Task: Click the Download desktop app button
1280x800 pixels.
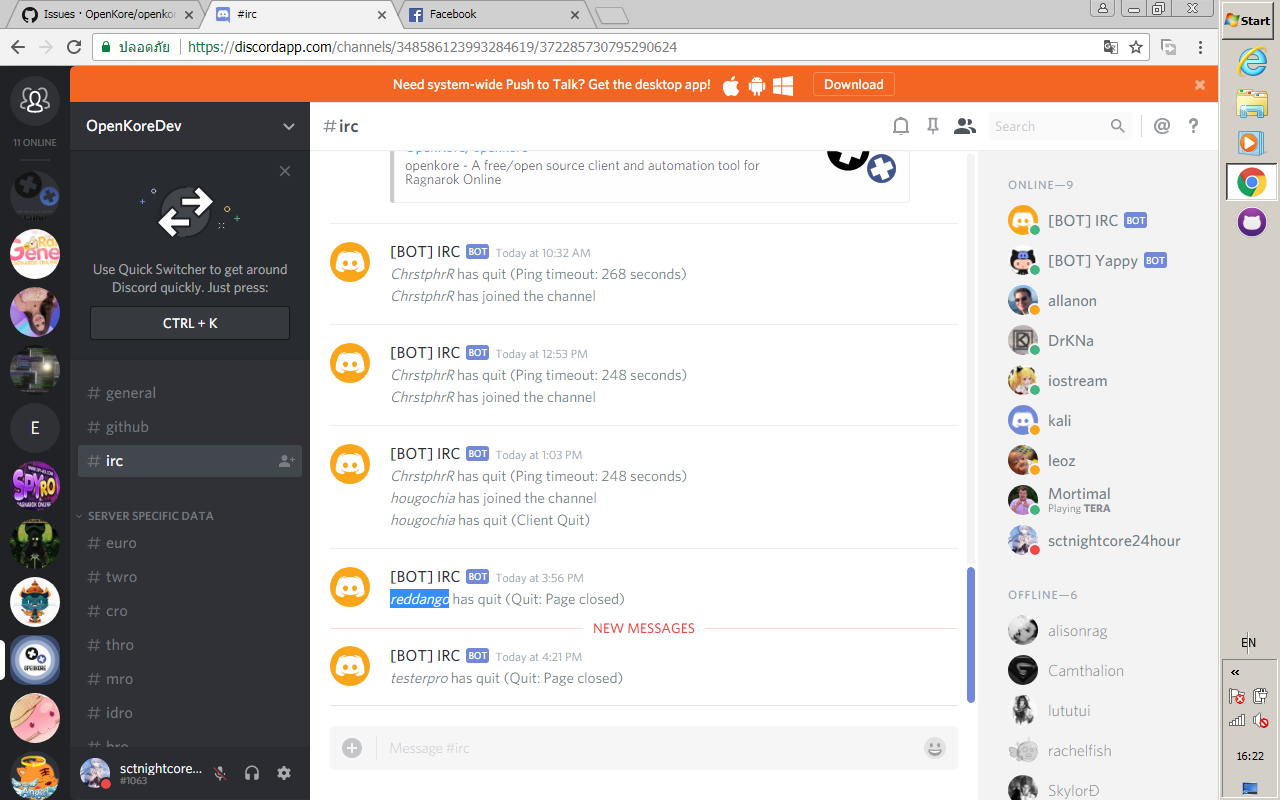Action: pos(853,85)
